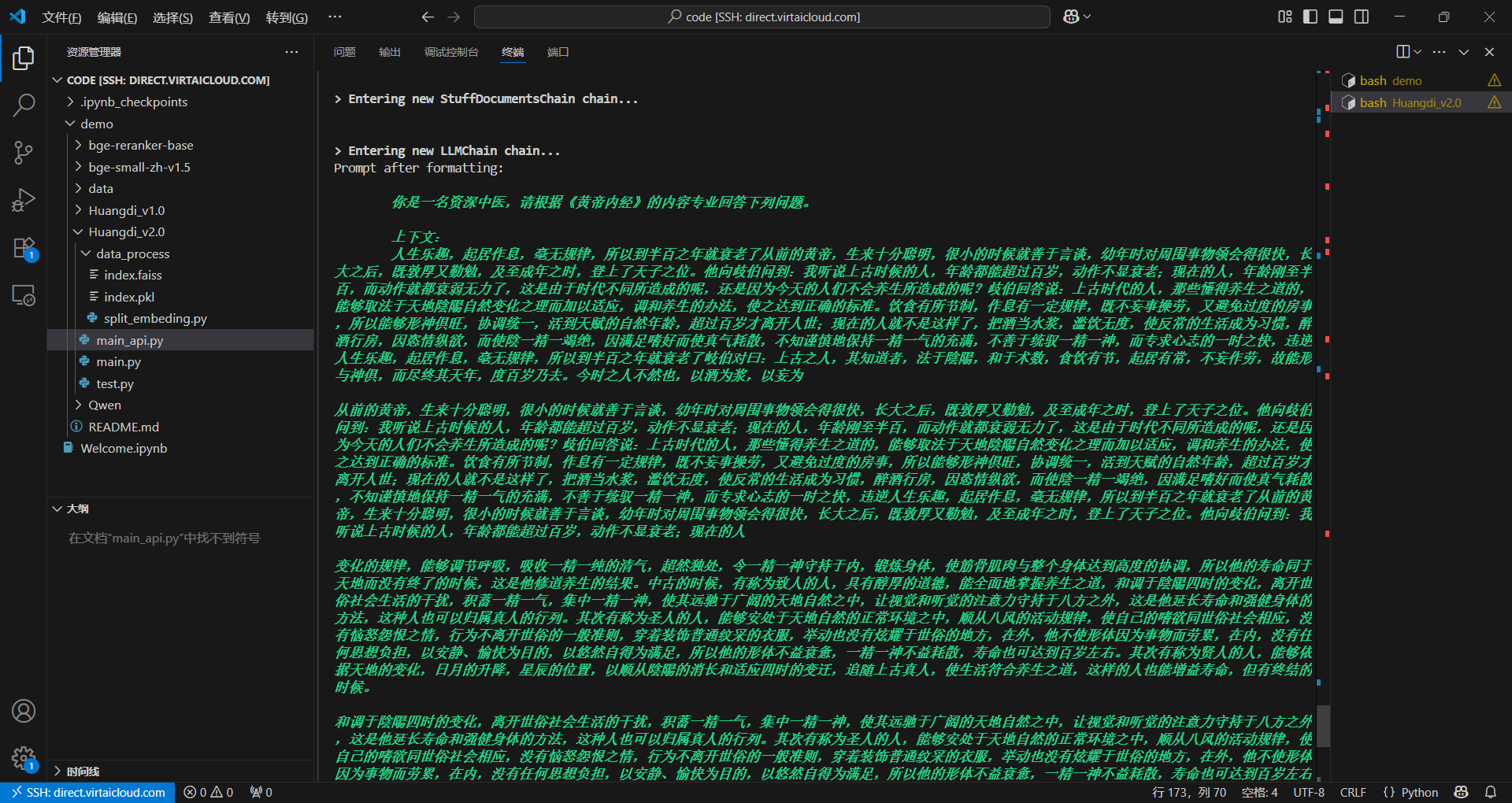
Task: Open the Search view in activity bar
Action: [x=24, y=105]
